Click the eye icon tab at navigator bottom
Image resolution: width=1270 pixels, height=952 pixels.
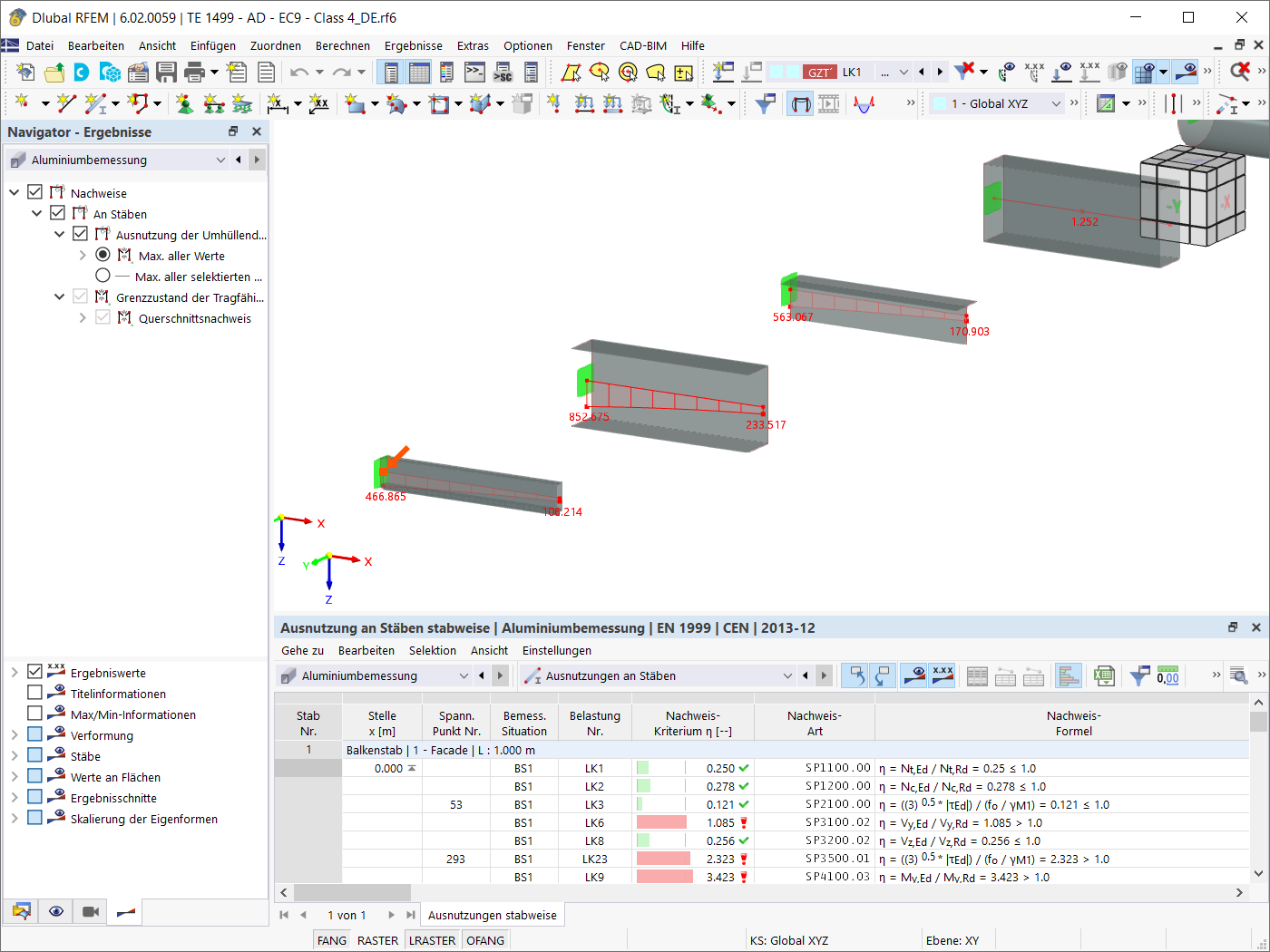point(56,911)
